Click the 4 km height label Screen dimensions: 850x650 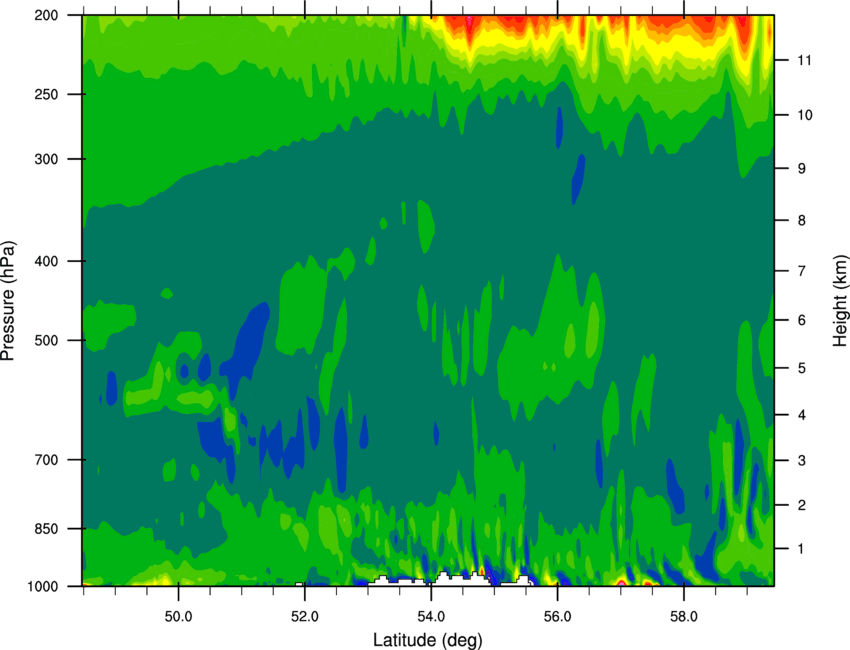pos(801,415)
